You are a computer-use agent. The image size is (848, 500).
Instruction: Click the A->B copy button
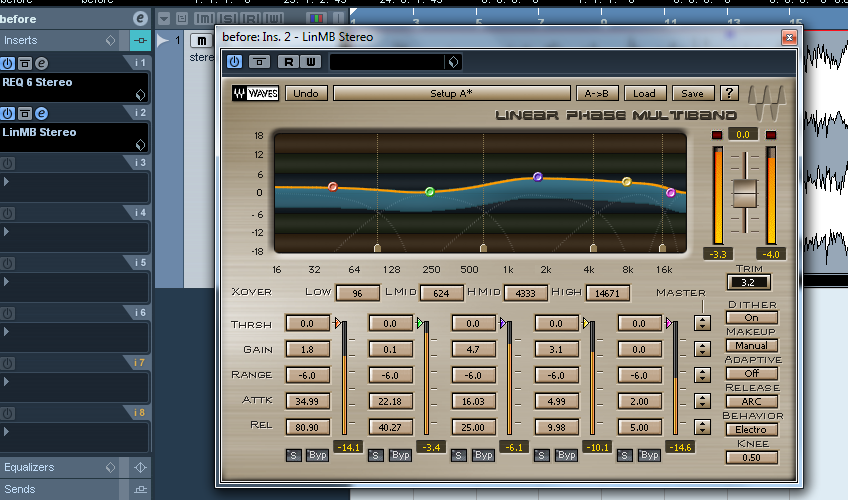click(597, 94)
